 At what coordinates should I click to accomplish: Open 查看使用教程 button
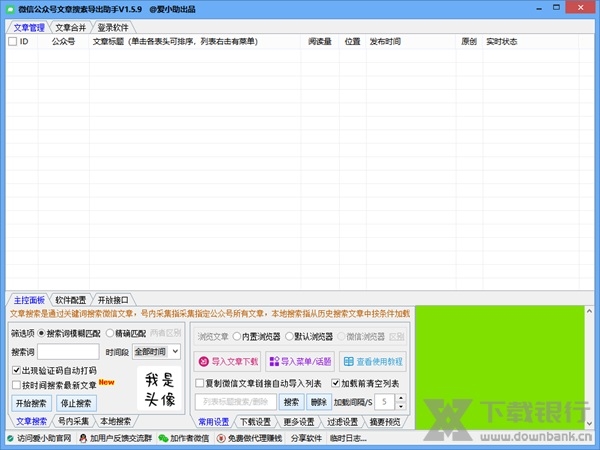373,362
